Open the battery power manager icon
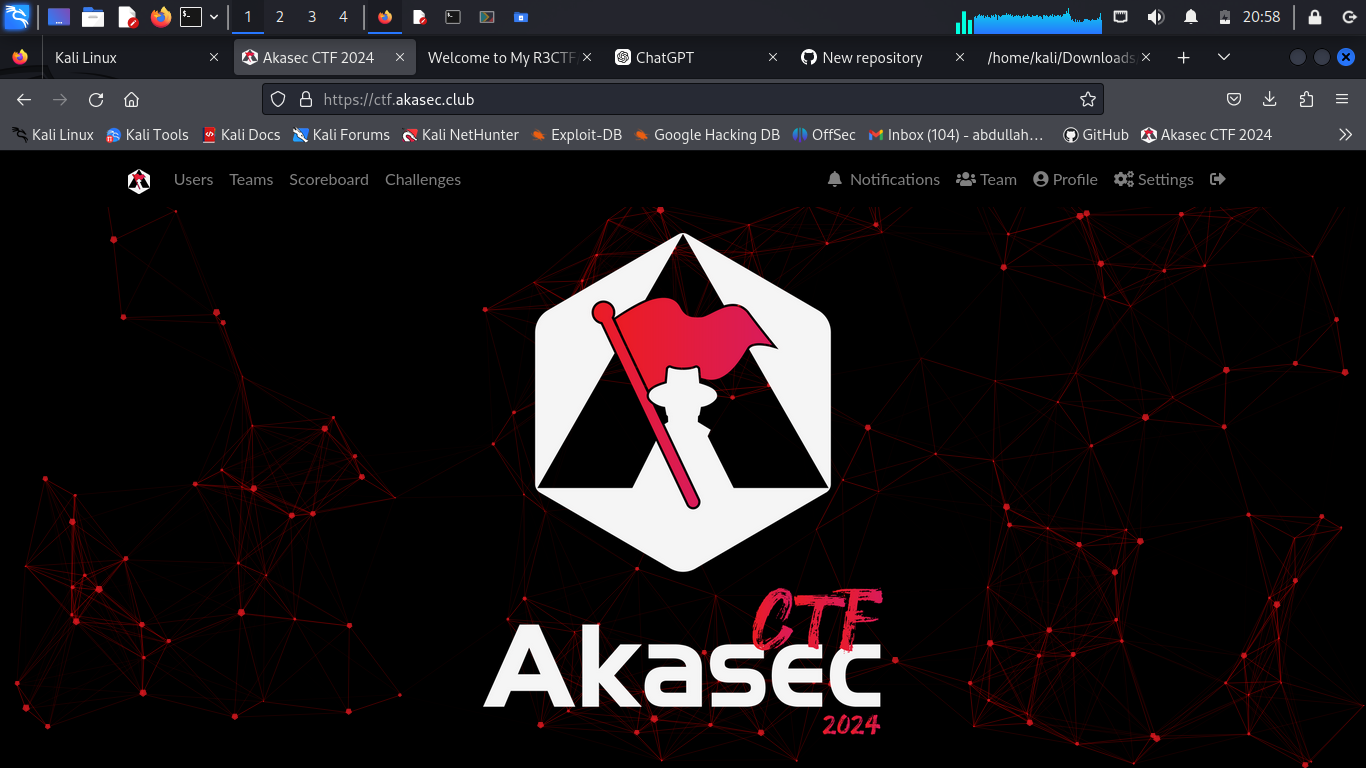 click(1225, 17)
